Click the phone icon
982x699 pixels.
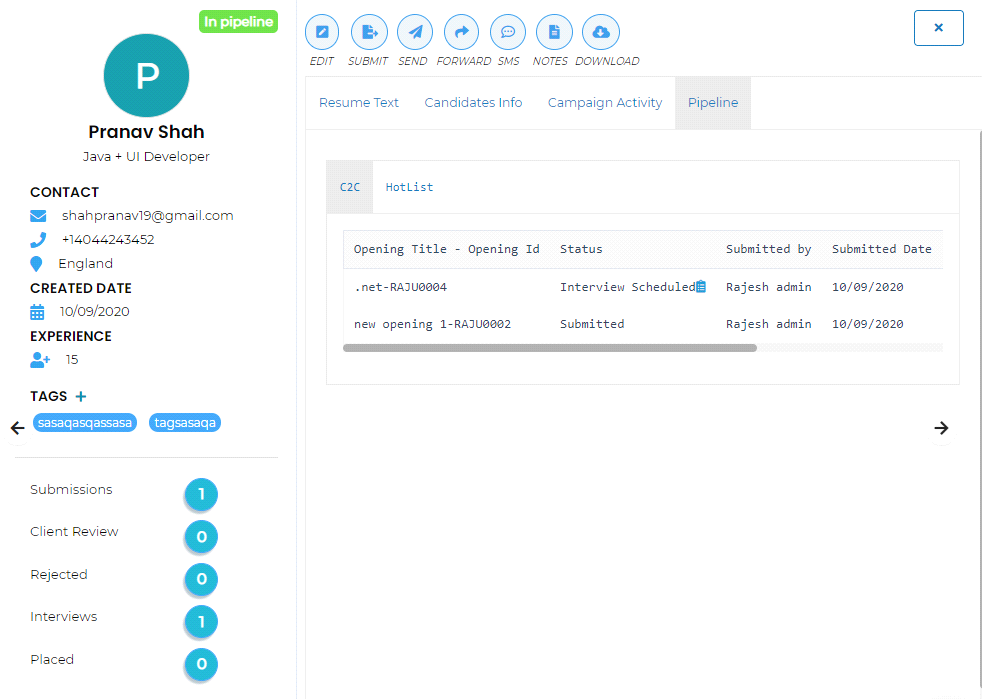(38, 240)
